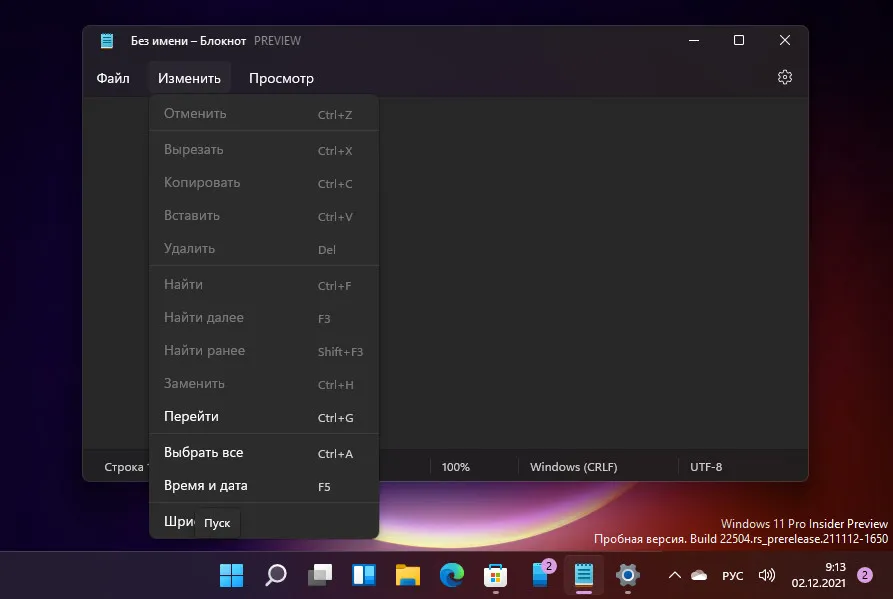This screenshot has width=893, height=599.
Task: Switch input language via РУС indicator
Action: (733, 575)
